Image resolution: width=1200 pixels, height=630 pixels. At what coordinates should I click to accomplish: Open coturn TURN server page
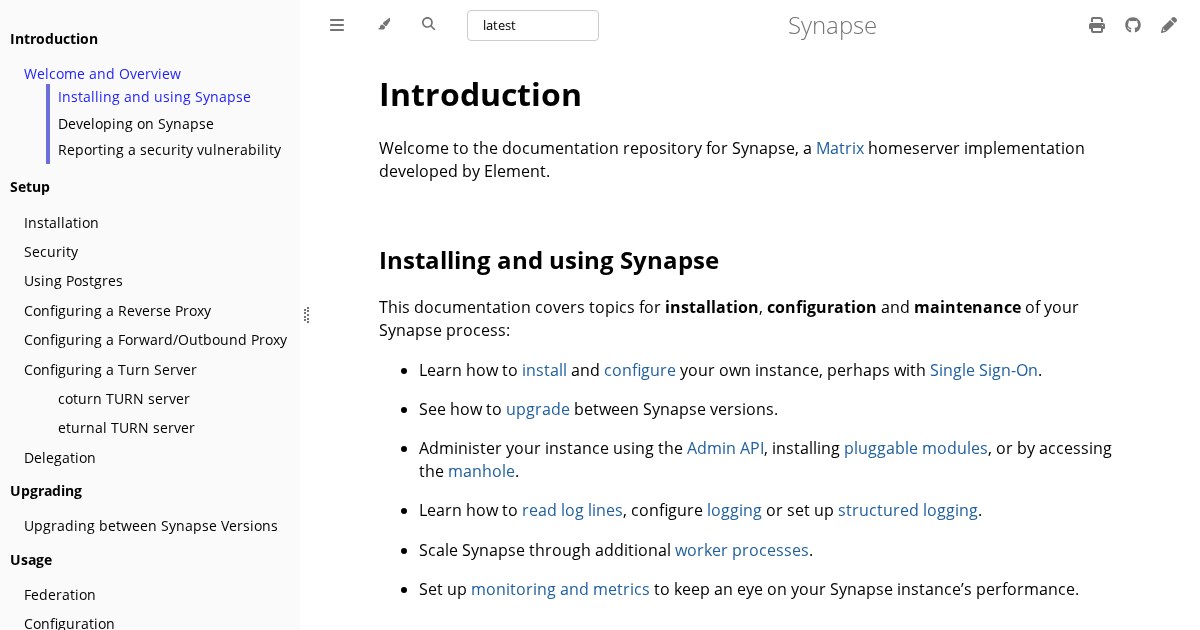tap(124, 399)
